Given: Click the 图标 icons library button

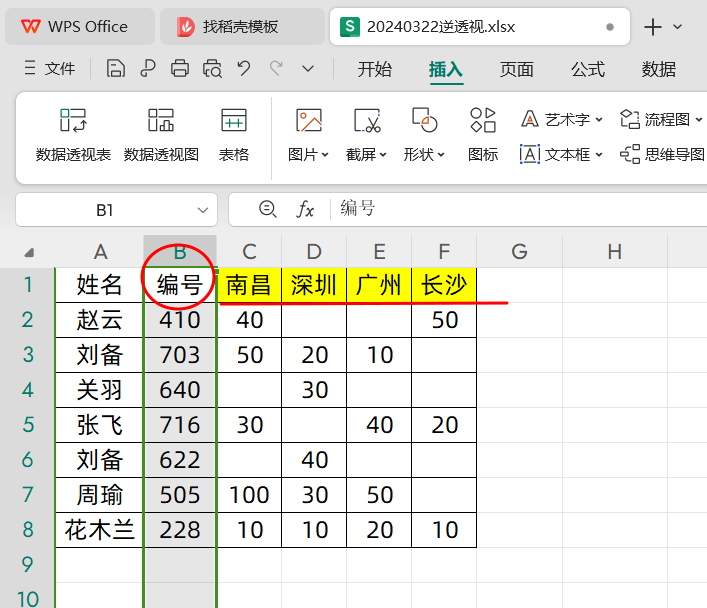Looking at the screenshot, I should pyautogui.click(x=483, y=135).
